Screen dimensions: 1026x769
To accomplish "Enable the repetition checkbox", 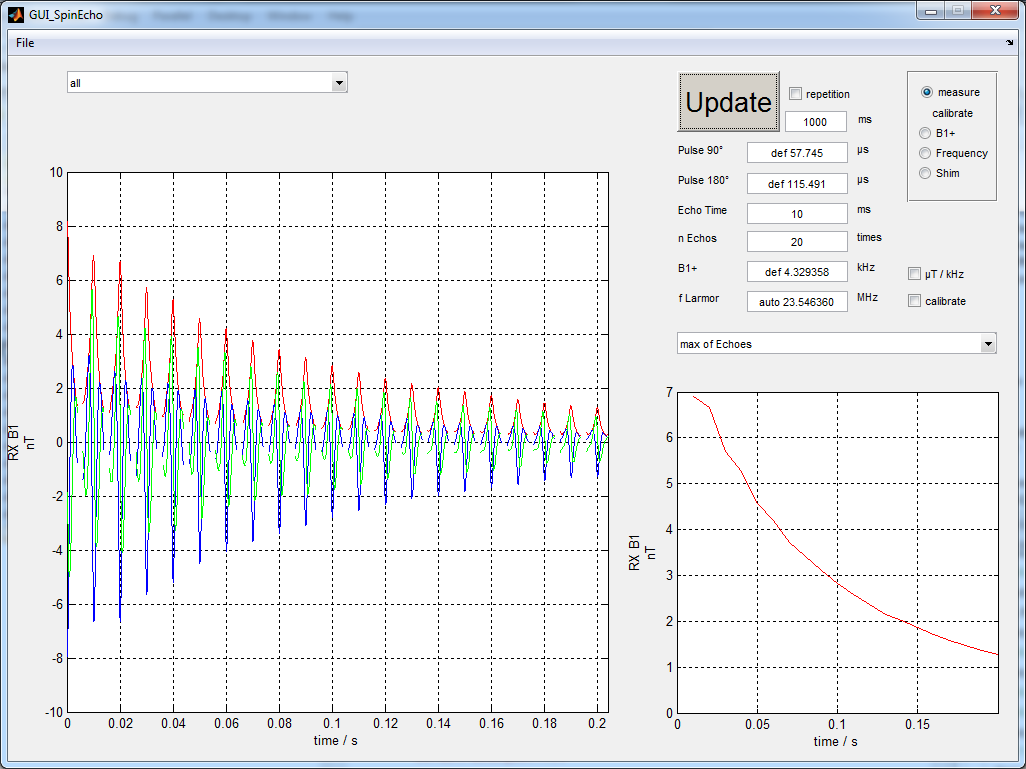I will 796,94.
